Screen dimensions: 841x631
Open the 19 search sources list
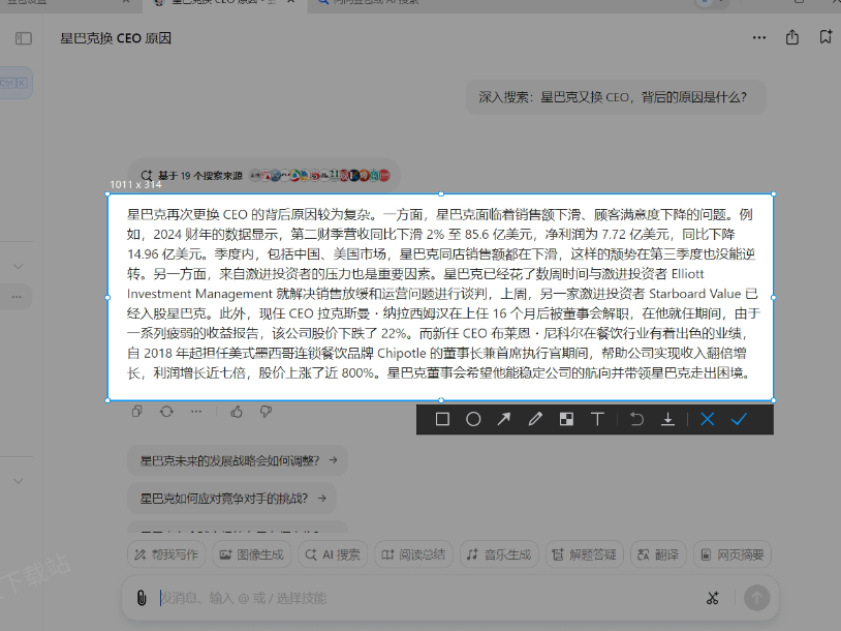(265, 175)
